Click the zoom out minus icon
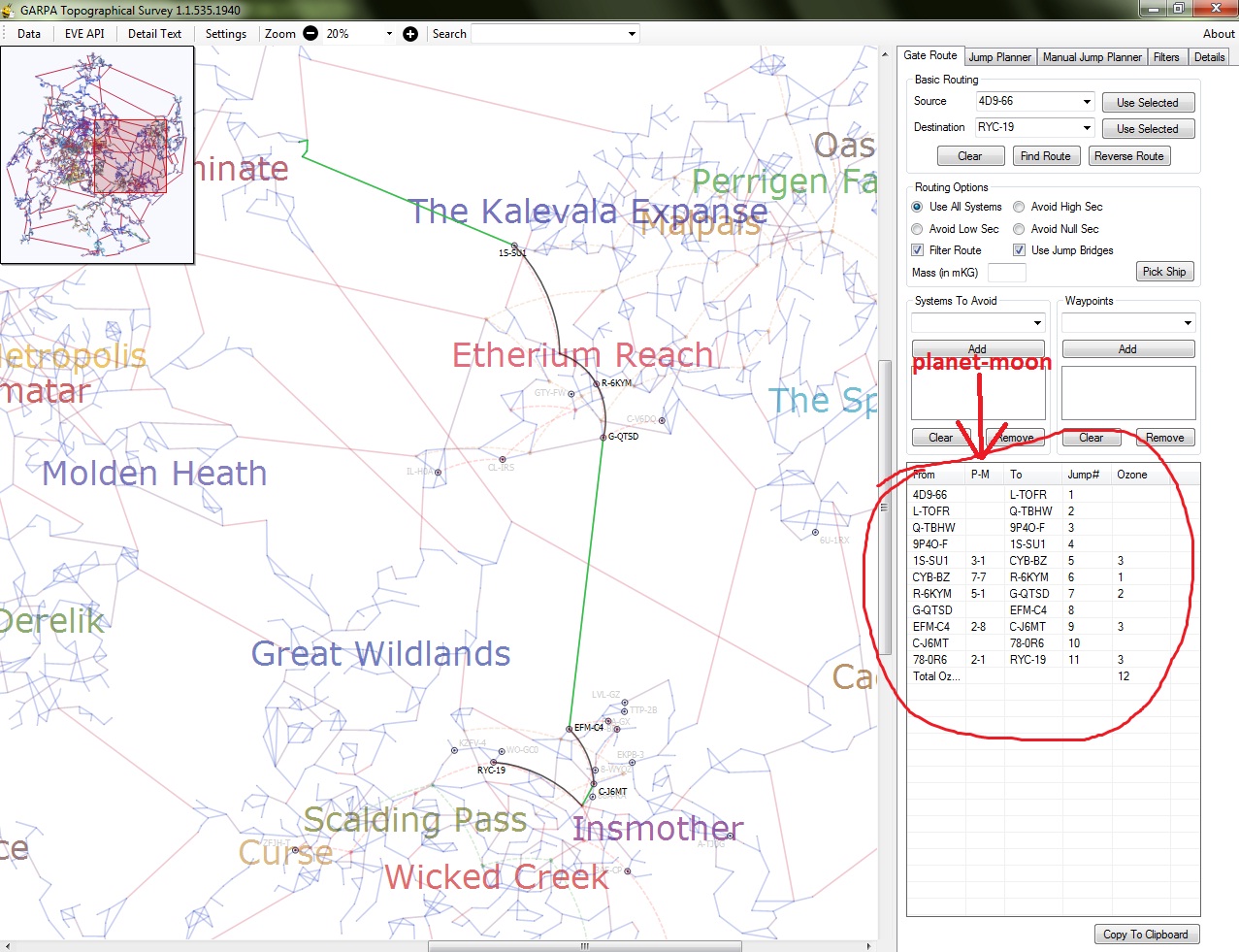This screenshot has width=1239, height=952. click(x=310, y=33)
